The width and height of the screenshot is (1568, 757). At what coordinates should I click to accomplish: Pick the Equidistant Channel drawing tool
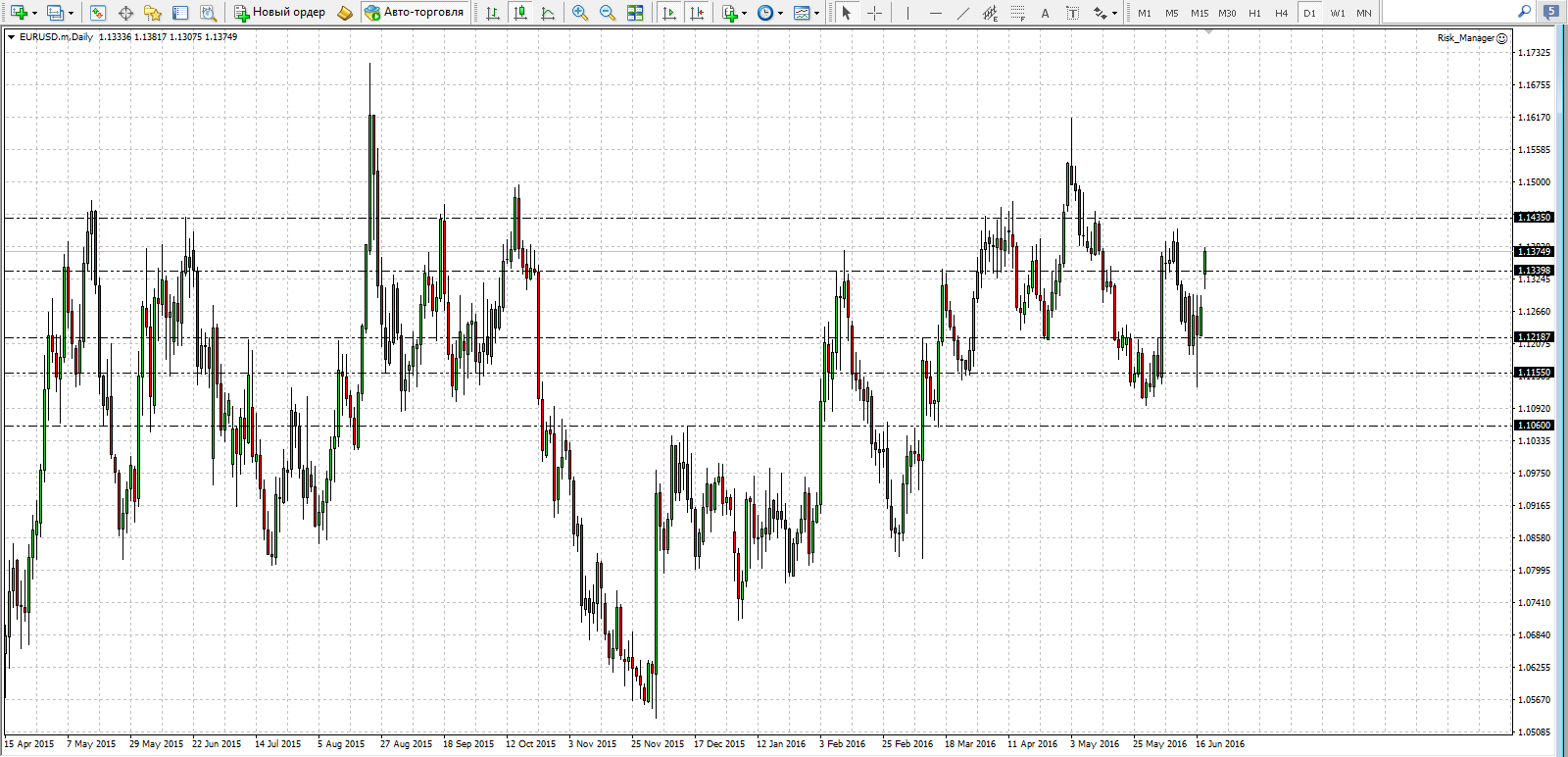click(990, 13)
